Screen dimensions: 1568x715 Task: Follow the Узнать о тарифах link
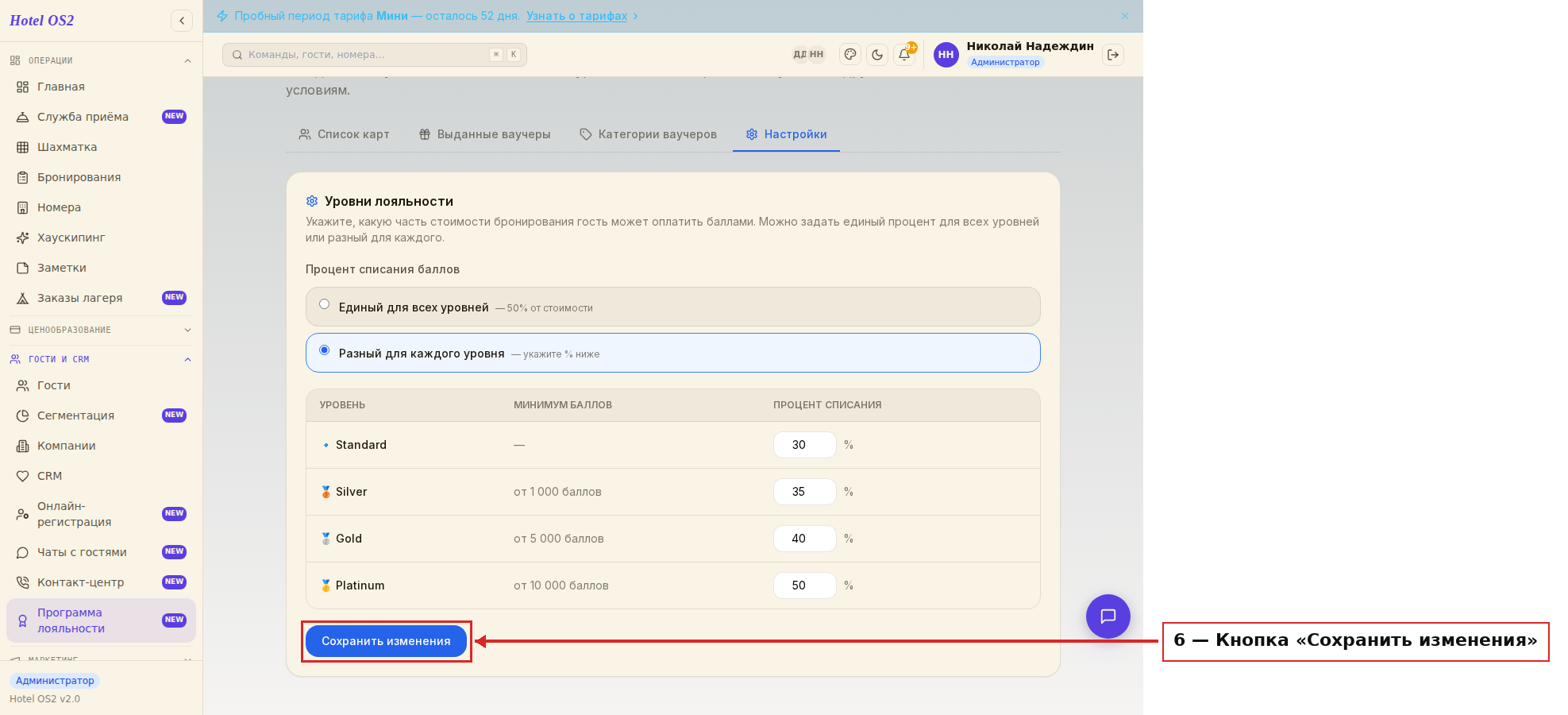point(576,16)
